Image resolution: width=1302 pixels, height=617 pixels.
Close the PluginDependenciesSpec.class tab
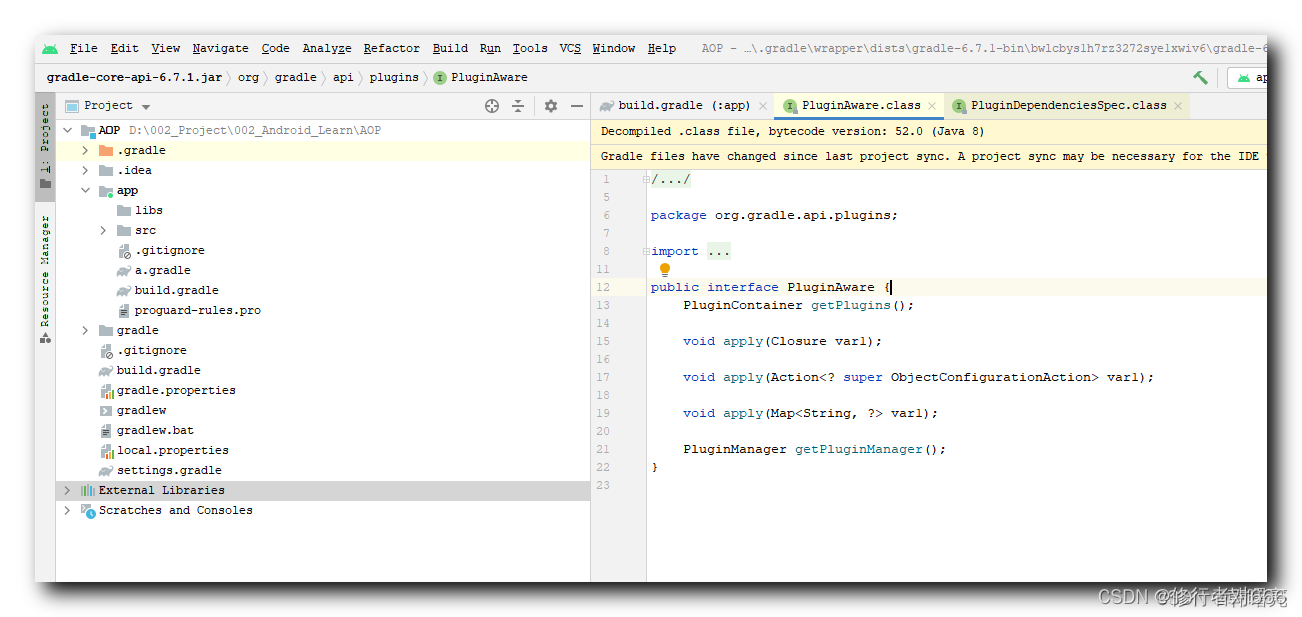[1178, 104]
